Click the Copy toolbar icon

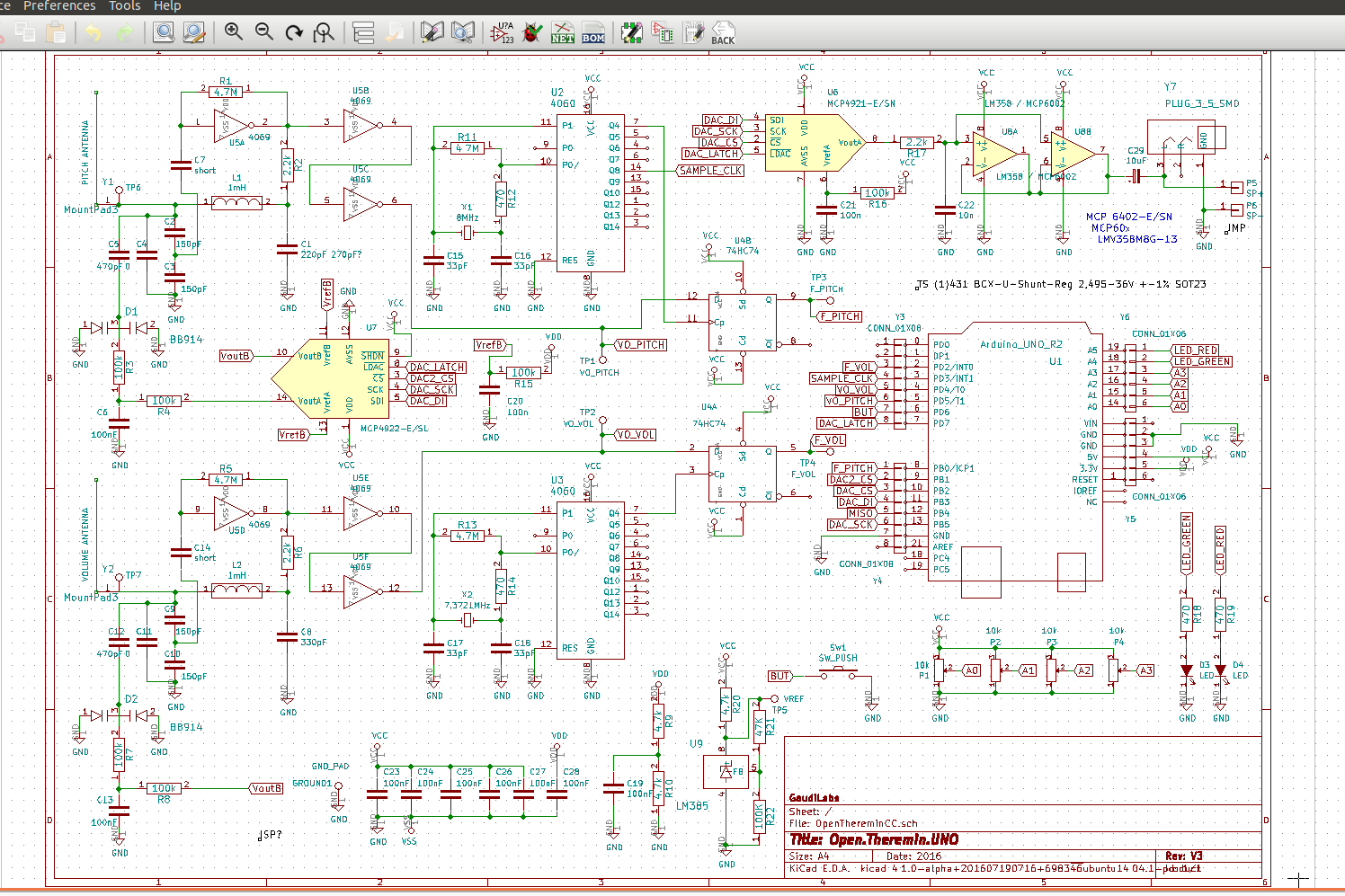coord(24,33)
